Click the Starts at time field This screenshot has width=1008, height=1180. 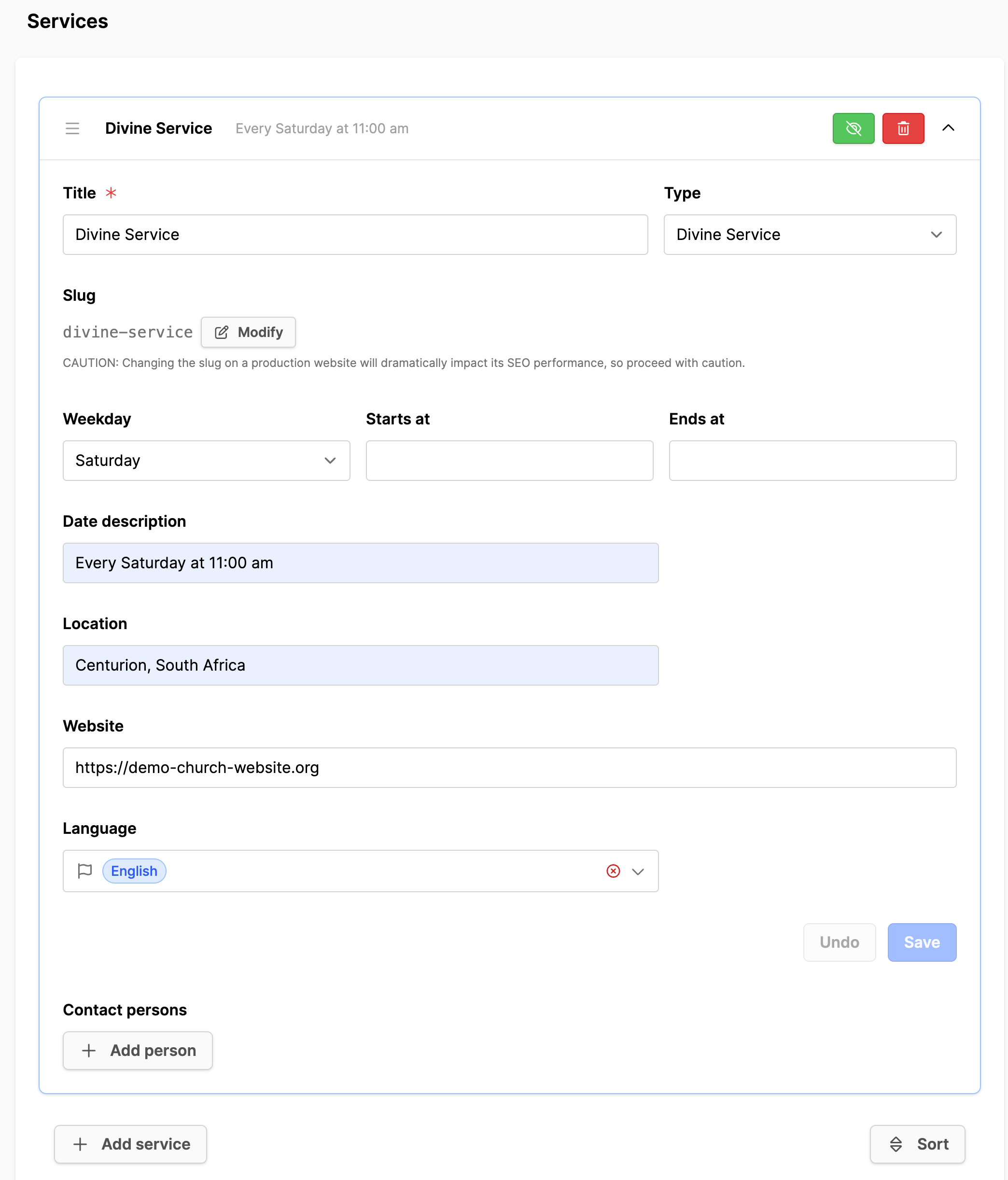click(509, 460)
